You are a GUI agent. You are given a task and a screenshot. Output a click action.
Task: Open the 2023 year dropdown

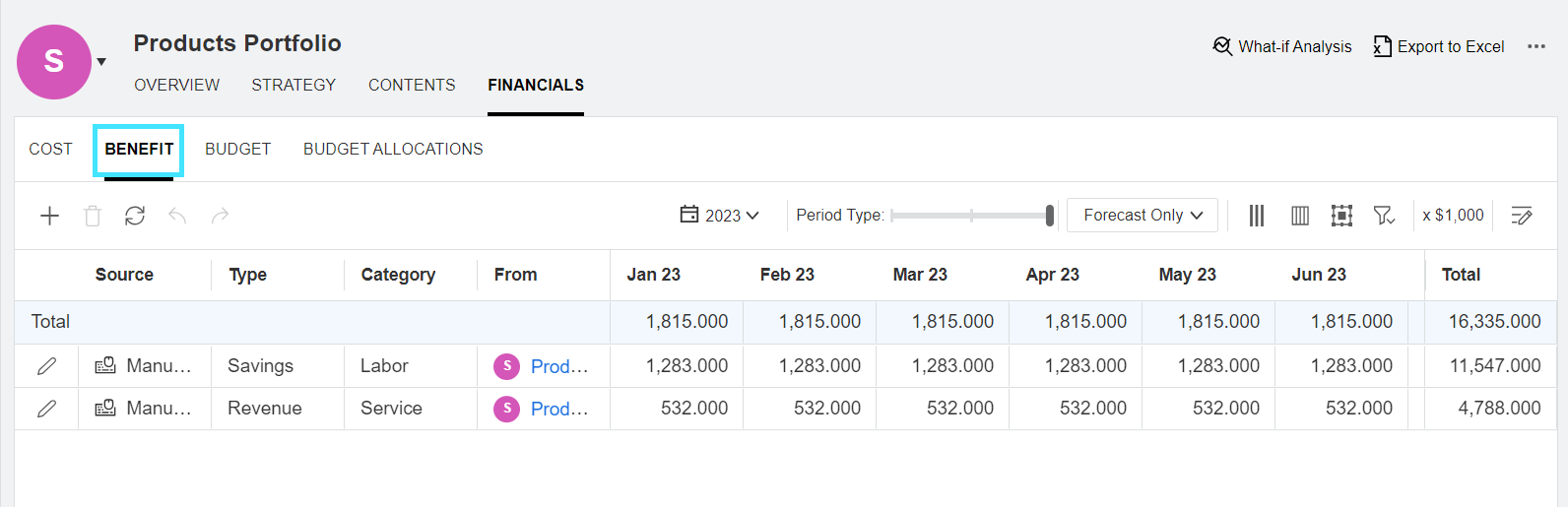click(x=720, y=216)
